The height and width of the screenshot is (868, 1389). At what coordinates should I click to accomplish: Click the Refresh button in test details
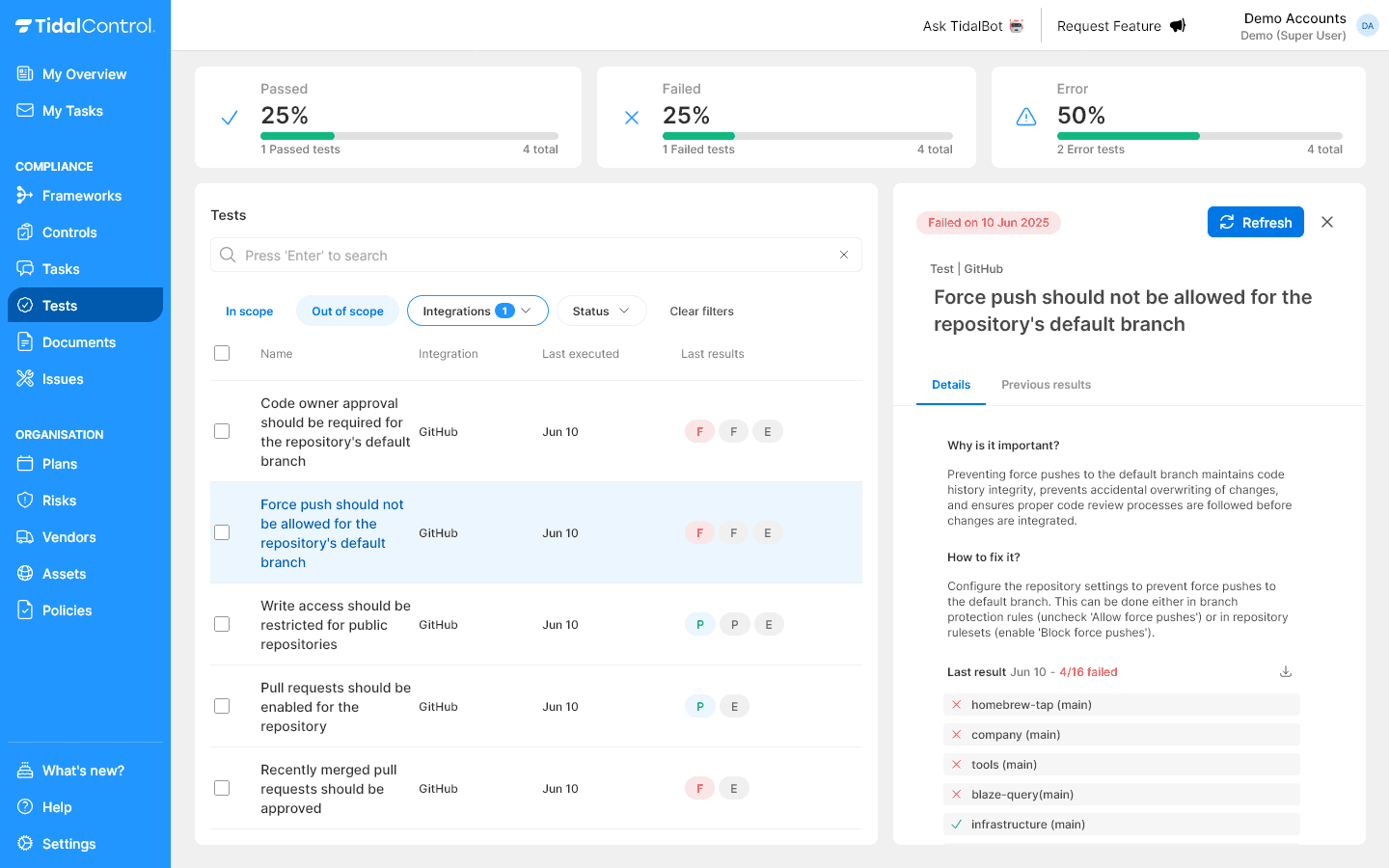(1255, 222)
